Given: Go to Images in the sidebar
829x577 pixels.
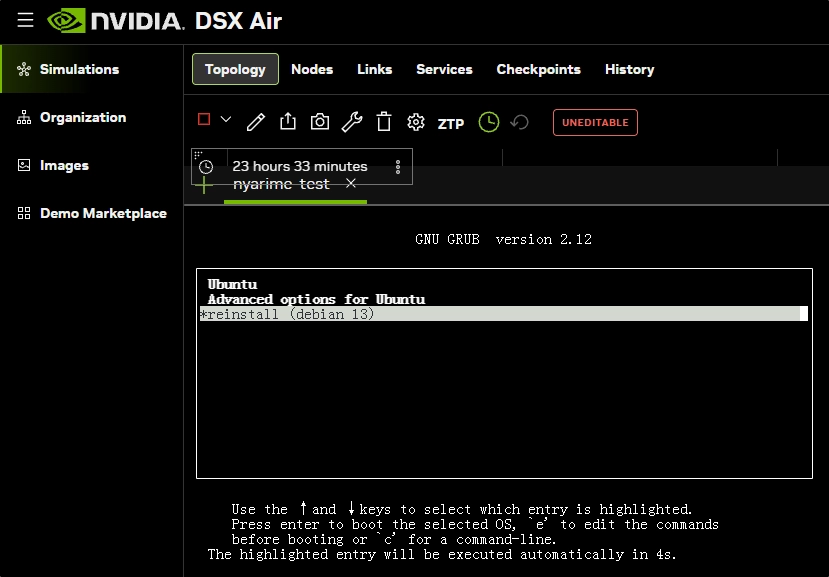Looking at the screenshot, I should [x=92, y=166].
